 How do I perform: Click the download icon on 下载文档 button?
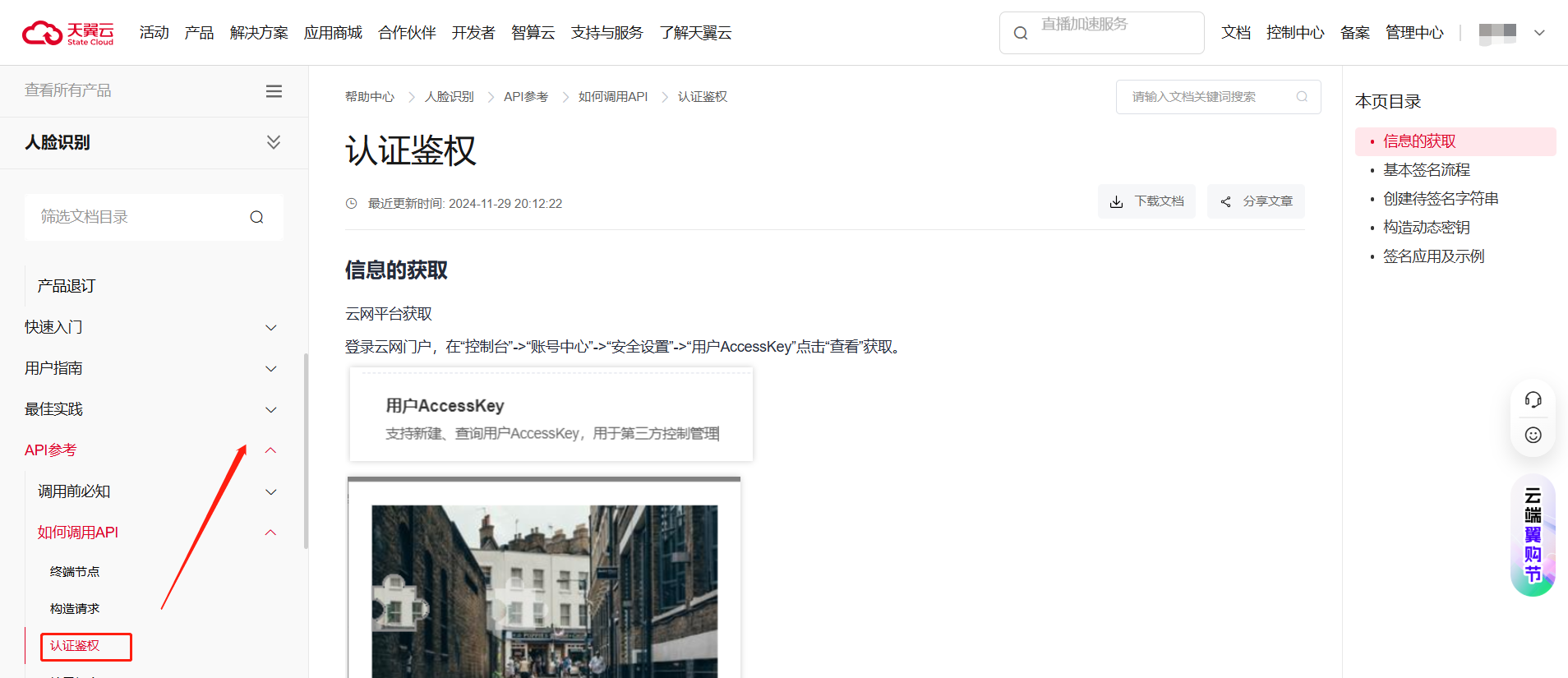click(x=1116, y=201)
